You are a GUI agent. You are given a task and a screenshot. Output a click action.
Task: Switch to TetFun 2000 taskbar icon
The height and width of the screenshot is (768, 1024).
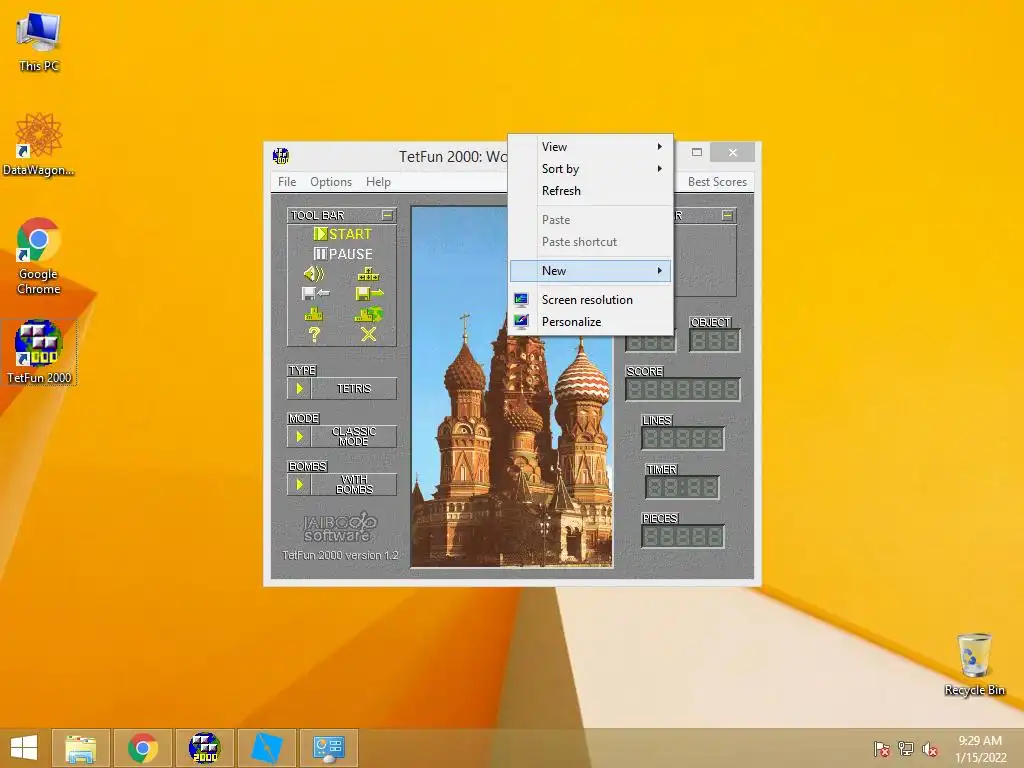coord(204,748)
